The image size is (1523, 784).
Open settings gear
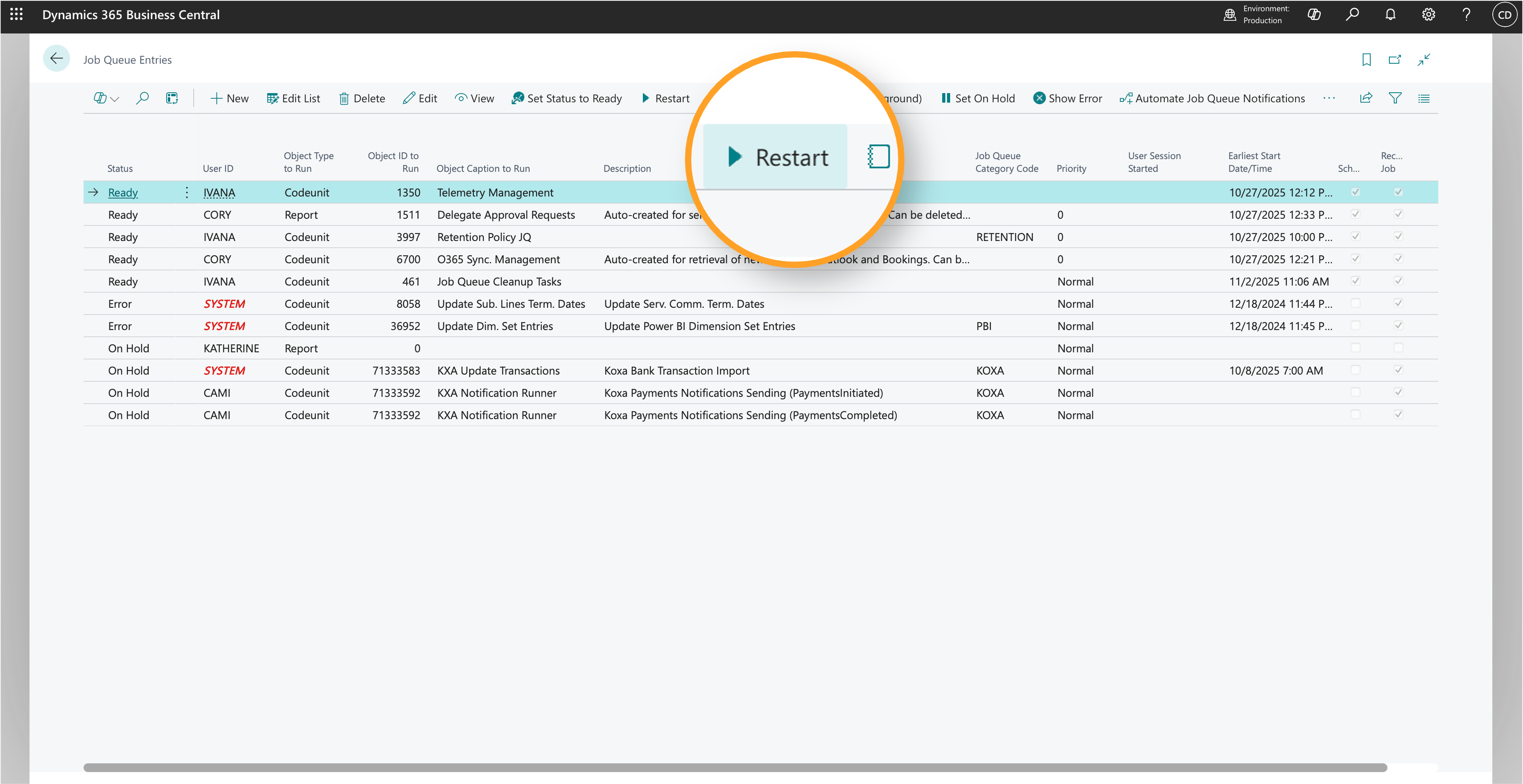click(x=1429, y=15)
